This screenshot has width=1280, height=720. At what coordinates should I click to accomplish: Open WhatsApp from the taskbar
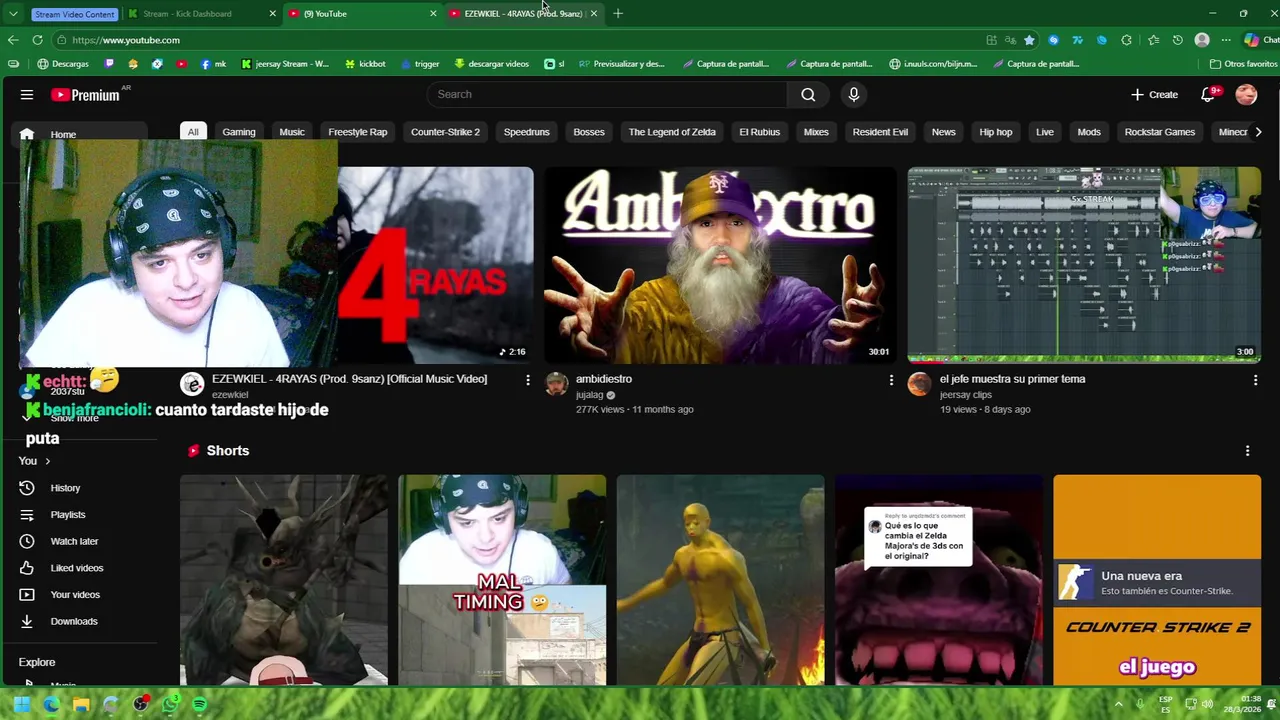171,704
